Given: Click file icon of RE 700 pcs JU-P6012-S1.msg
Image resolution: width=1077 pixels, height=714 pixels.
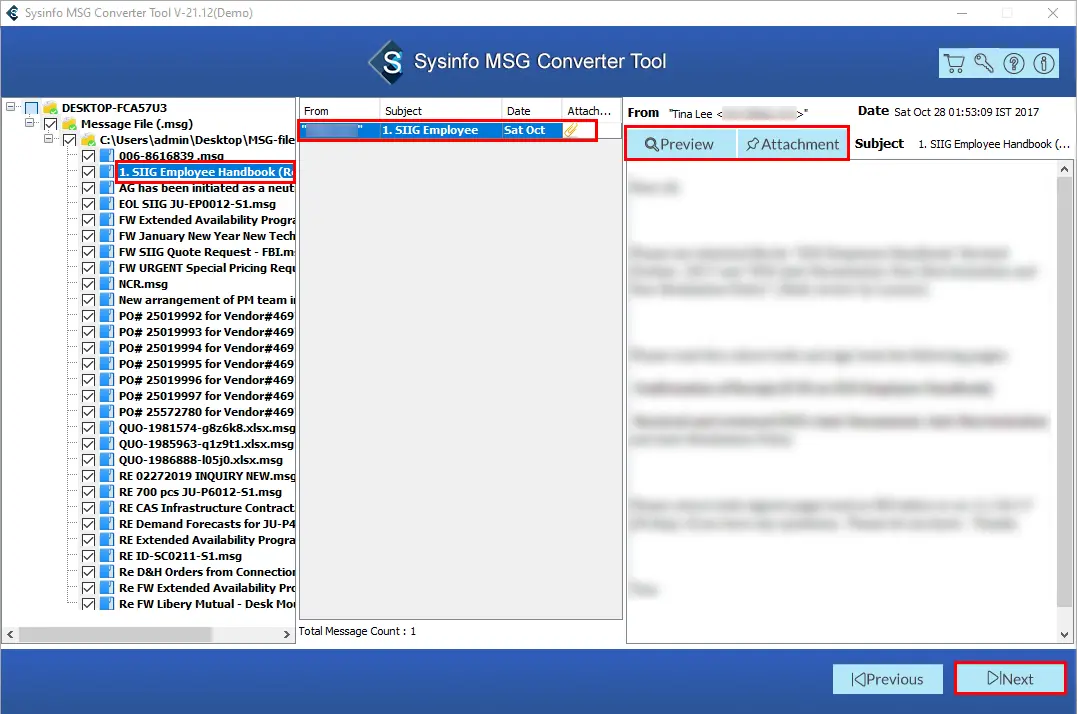Looking at the screenshot, I should 107,492.
